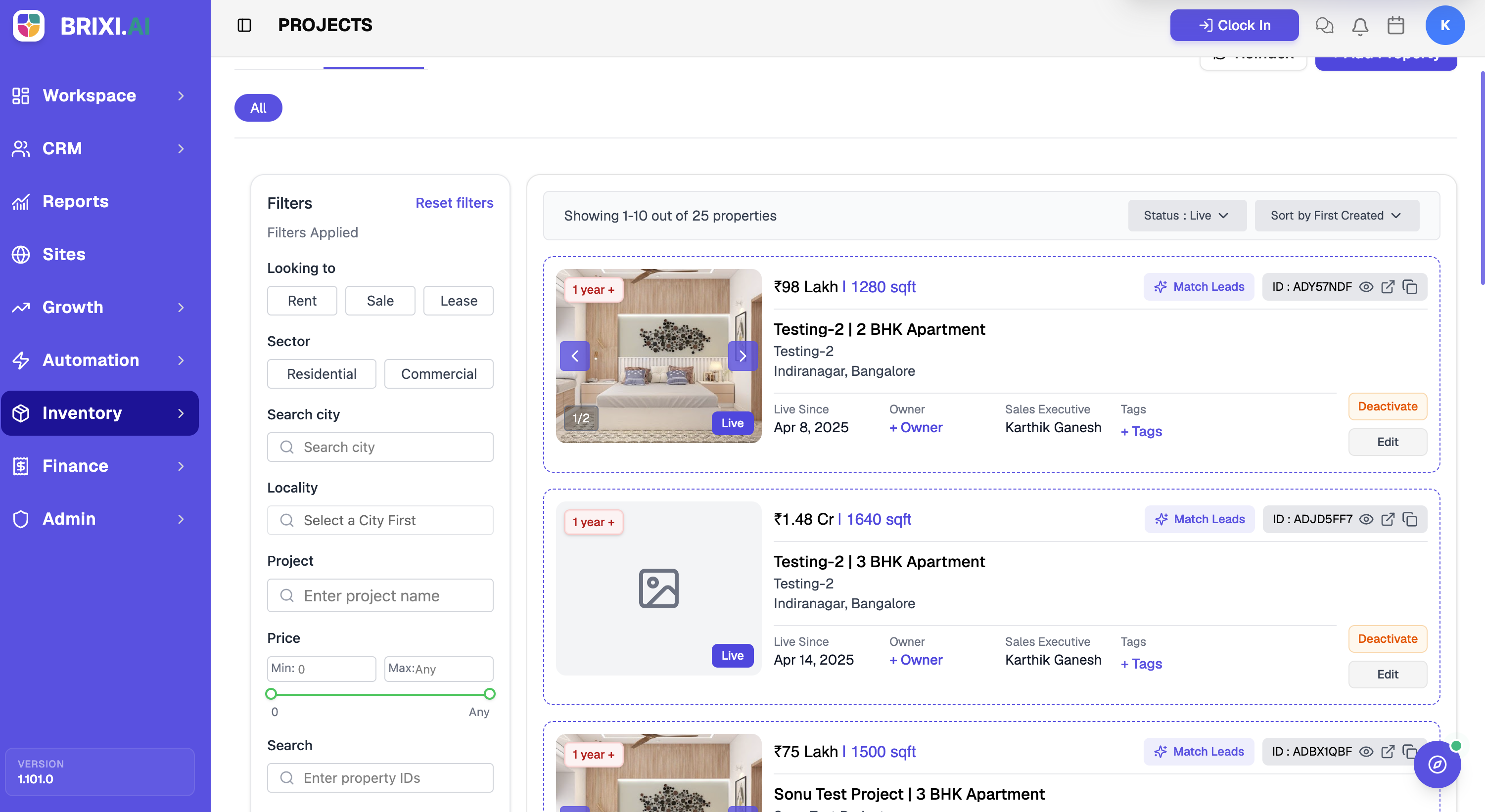The image size is (1485, 812).
Task: Expand the CRM menu chevron
Action: [x=181, y=149]
